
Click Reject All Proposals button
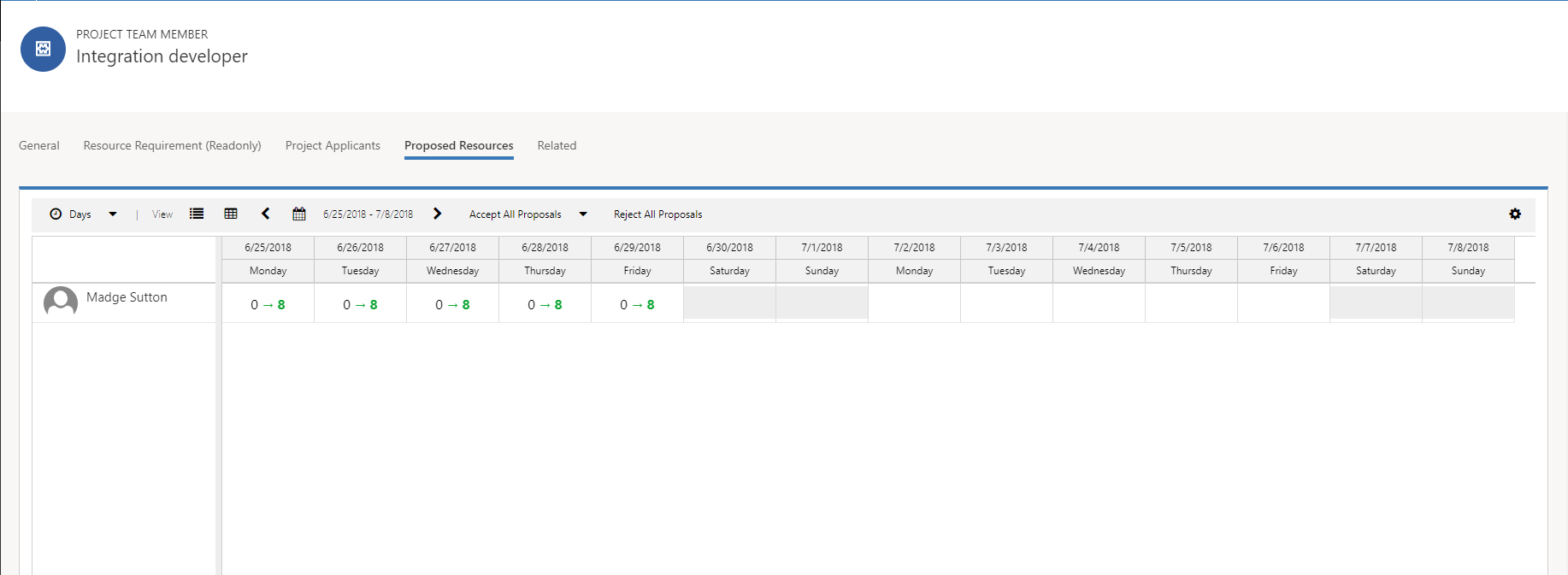(x=657, y=214)
